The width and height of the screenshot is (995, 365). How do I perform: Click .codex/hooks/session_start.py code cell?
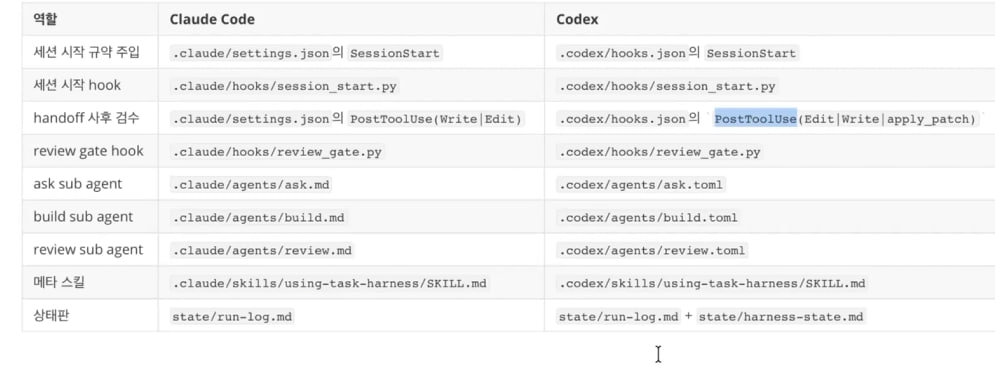(x=667, y=86)
